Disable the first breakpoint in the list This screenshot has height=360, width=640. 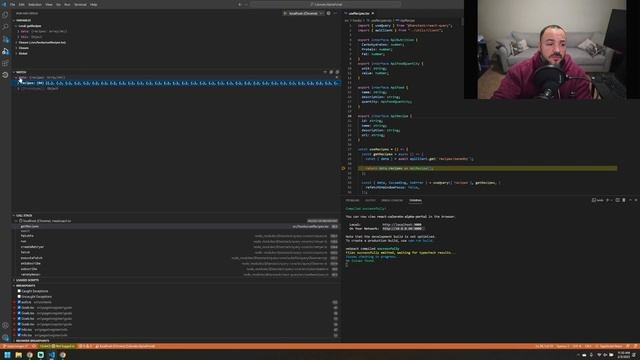[19, 302]
